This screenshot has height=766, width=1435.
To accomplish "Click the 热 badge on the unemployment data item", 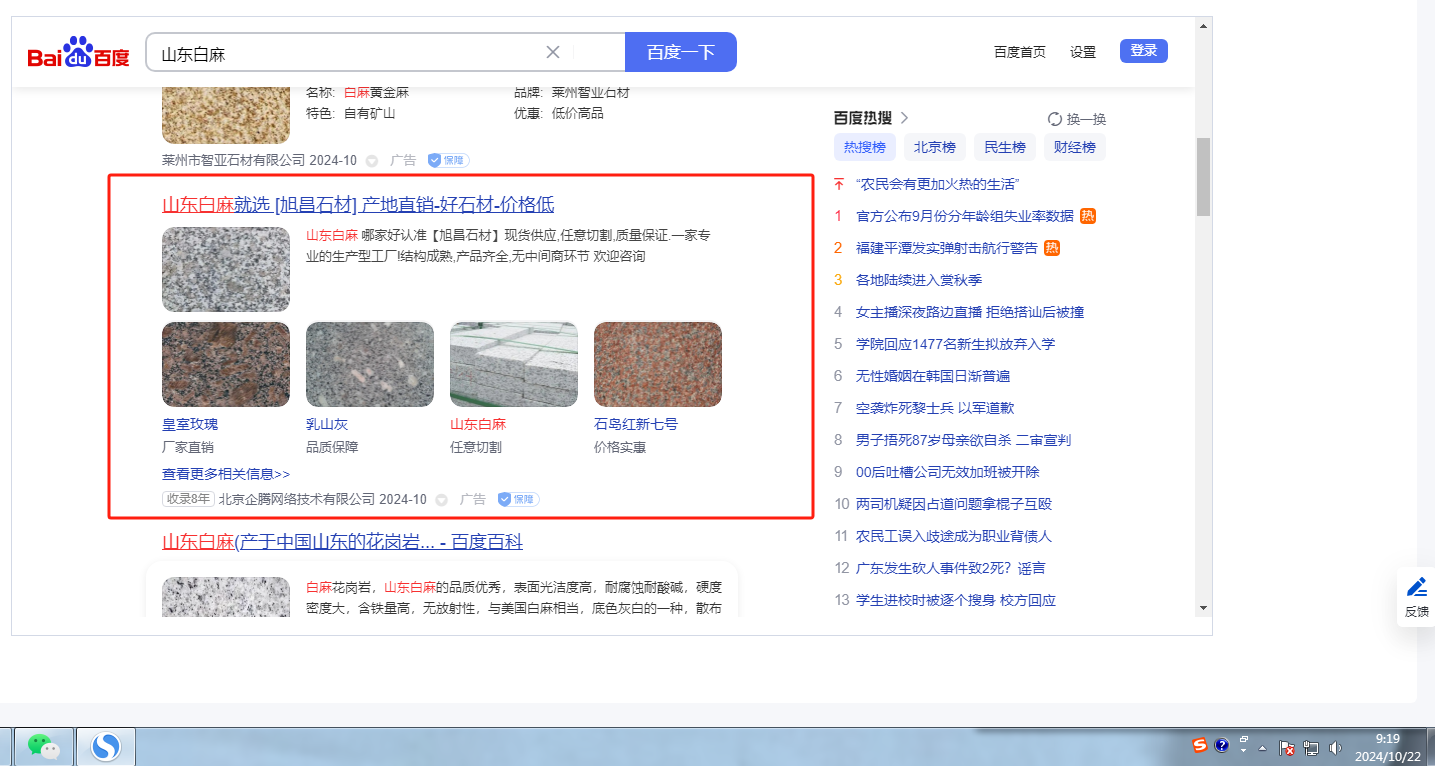I will coord(1088,216).
